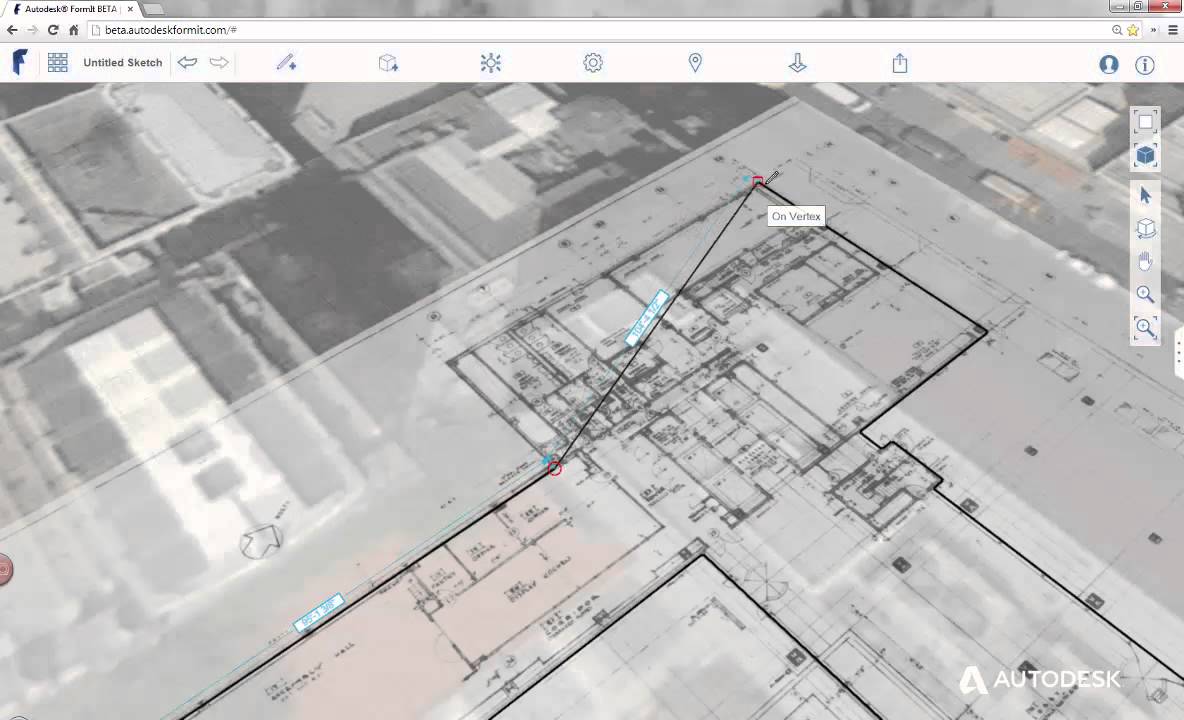Viewport: 1184px width, 720px height.
Task: Switch to 2D view mode
Action: tap(1144, 122)
